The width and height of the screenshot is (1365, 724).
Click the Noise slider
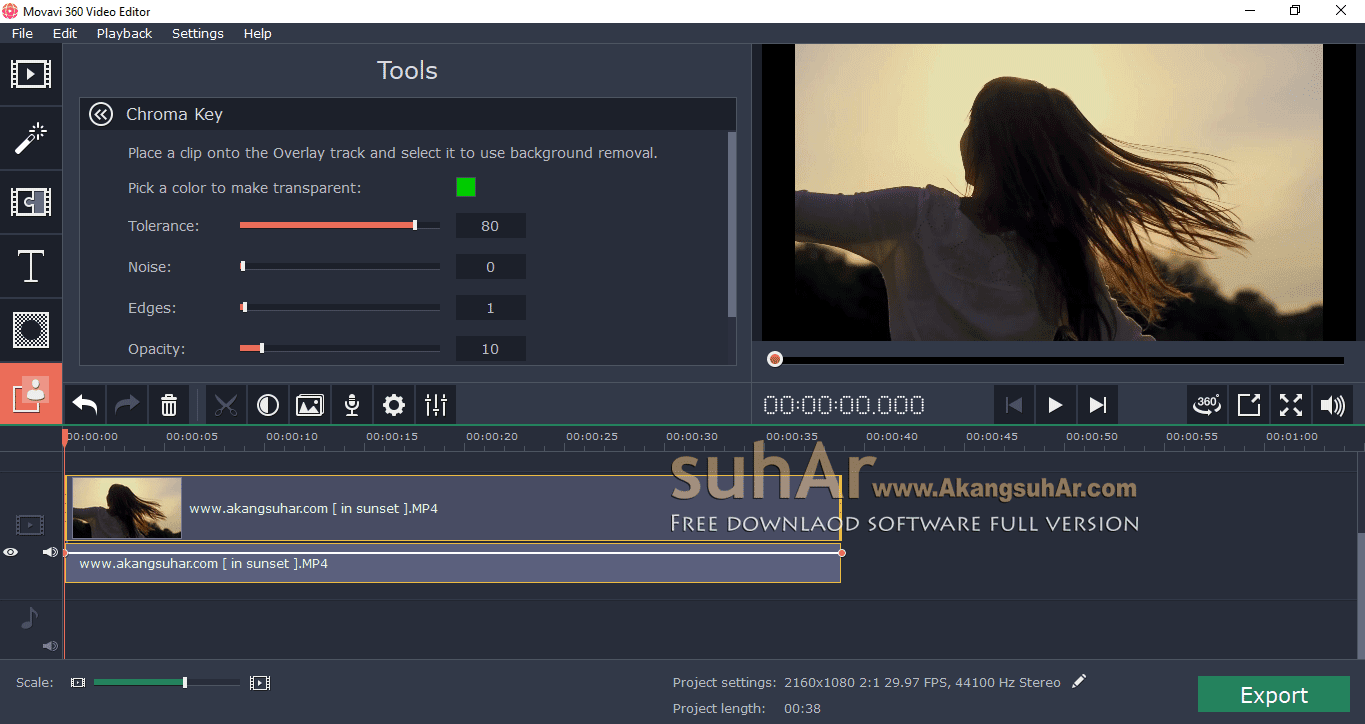[340, 266]
